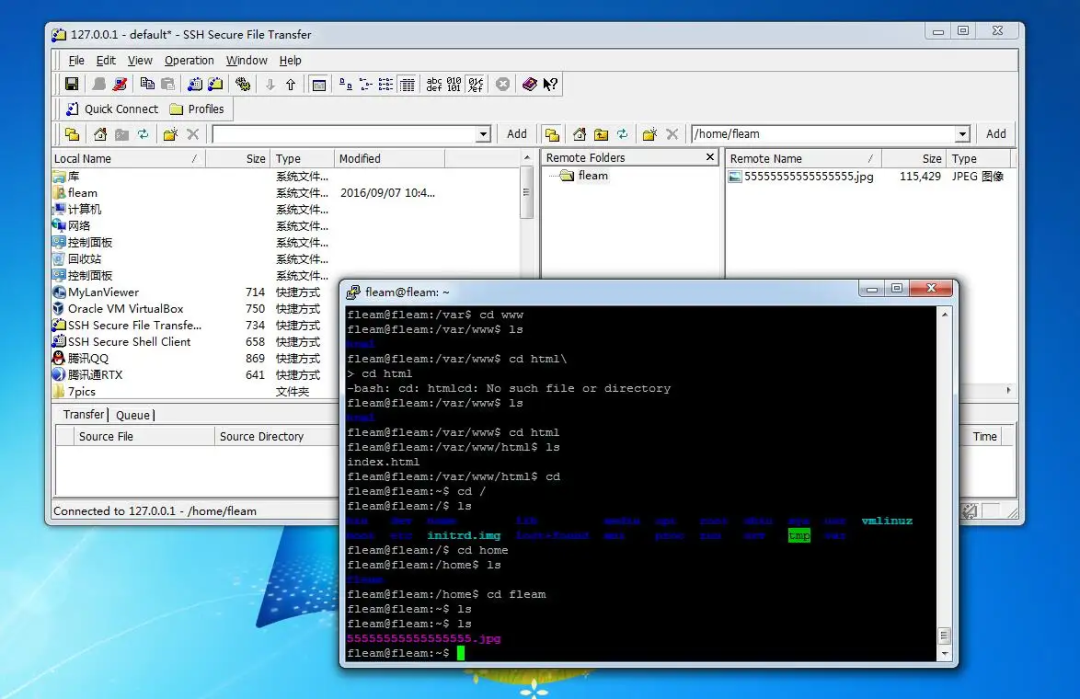Open the remote path dropdown
The image size is (1080, 699).
click(962, 133)
